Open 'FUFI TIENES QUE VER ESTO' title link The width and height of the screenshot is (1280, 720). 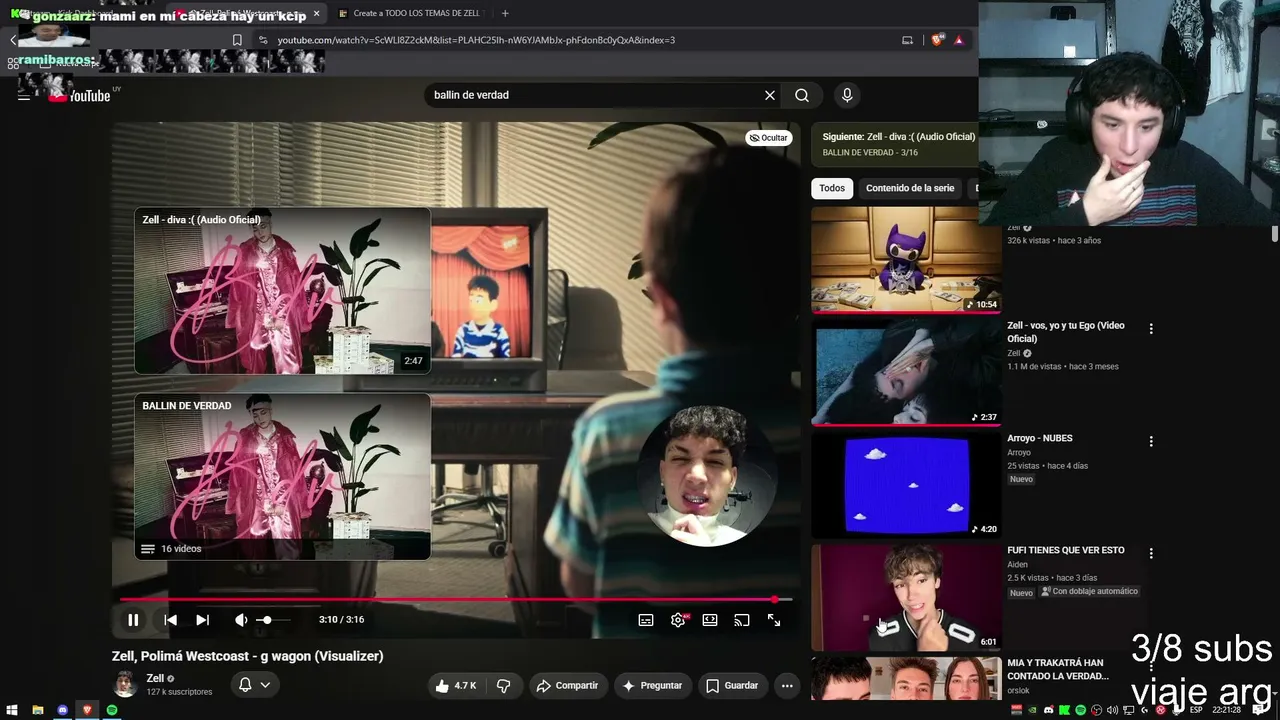point(1066,550)
